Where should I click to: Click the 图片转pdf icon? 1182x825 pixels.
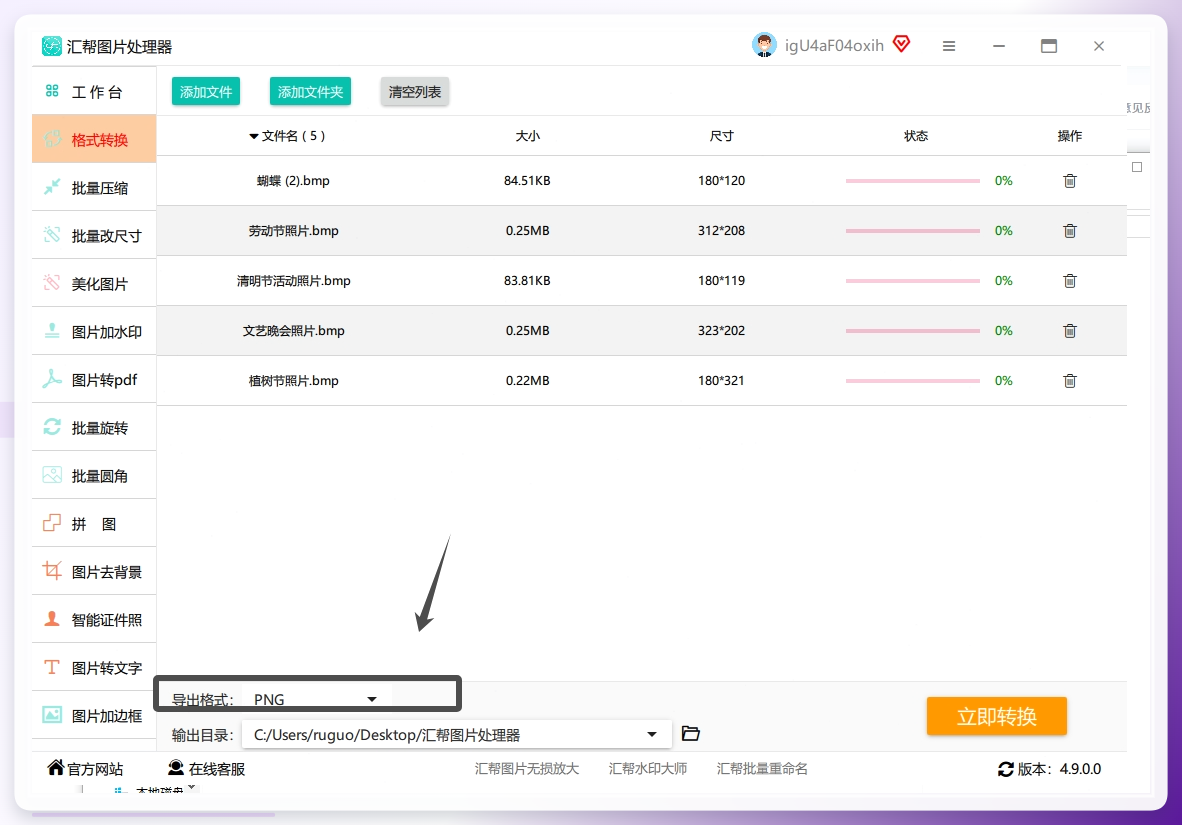tap(52, 379)
